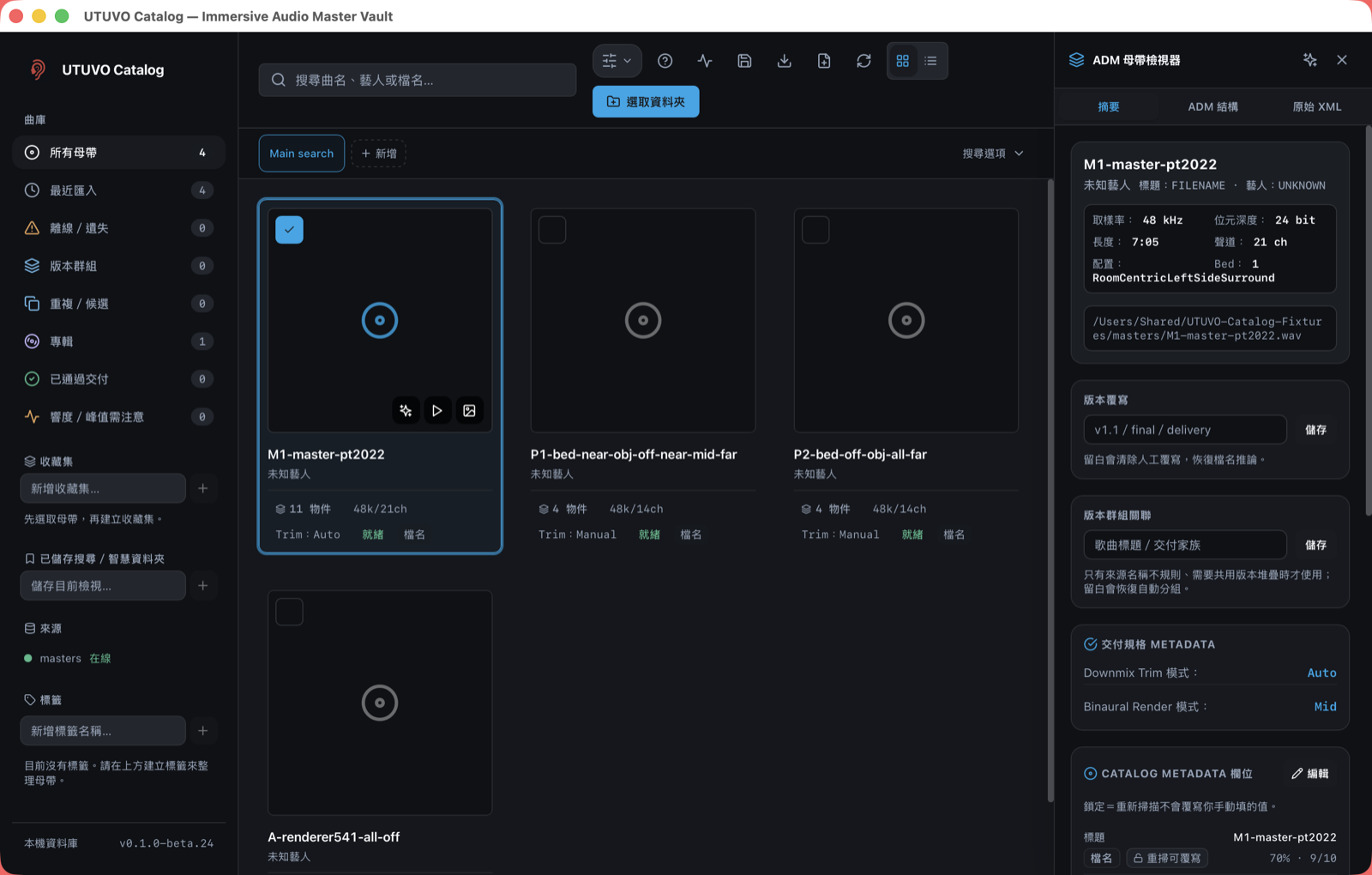Open the P2-bed-off-obj-all-far card thumbnail
Viewport: 1372px width, 875px height.
[x=906, y=321]
